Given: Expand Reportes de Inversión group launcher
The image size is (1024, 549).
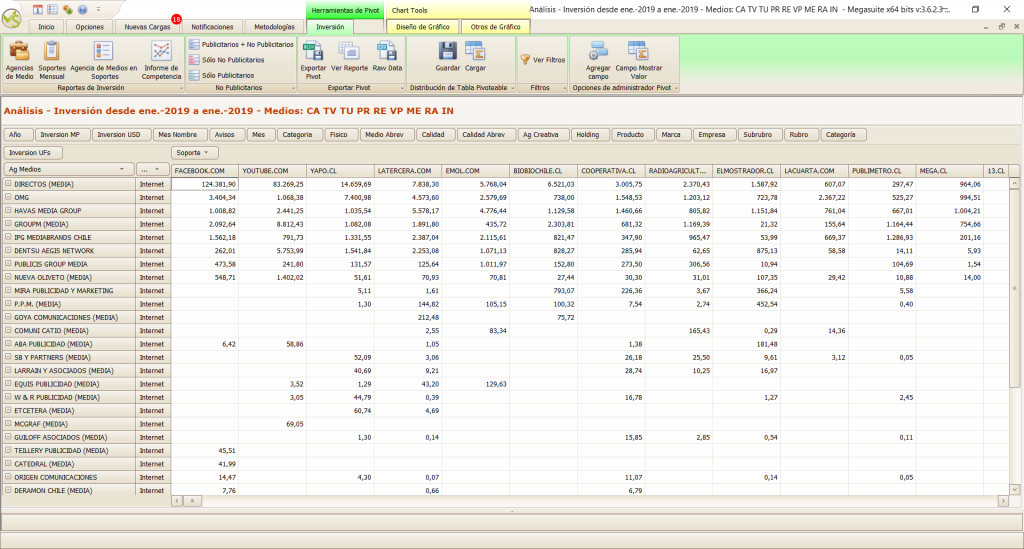Looking at the screenshot, I should pos(181,87).
